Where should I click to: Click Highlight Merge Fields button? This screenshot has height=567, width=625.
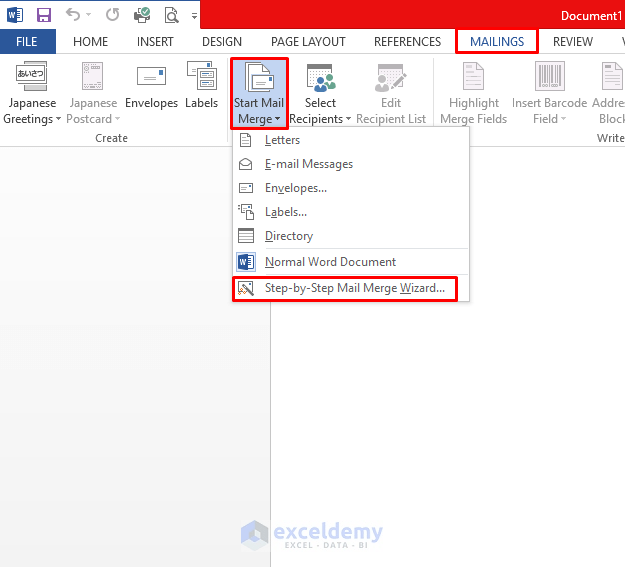click(474, 93)
